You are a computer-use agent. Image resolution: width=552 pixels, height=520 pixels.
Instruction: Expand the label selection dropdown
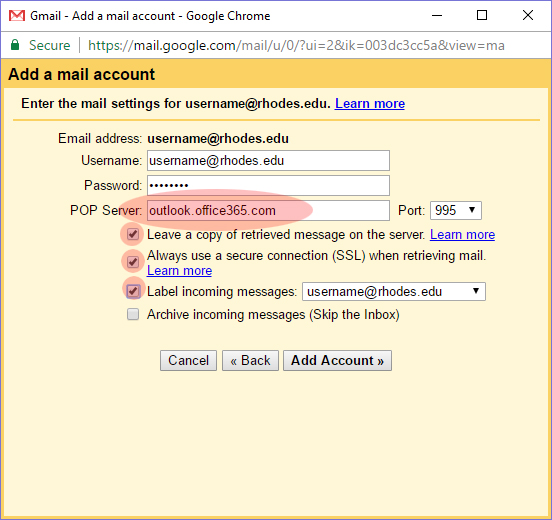[x=394, y=292]
